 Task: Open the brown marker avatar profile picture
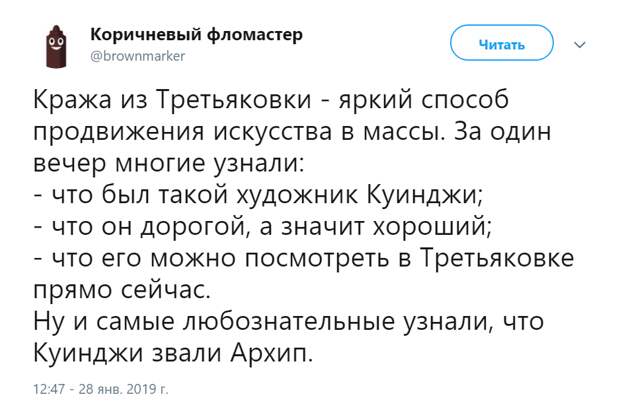[57, 47]
